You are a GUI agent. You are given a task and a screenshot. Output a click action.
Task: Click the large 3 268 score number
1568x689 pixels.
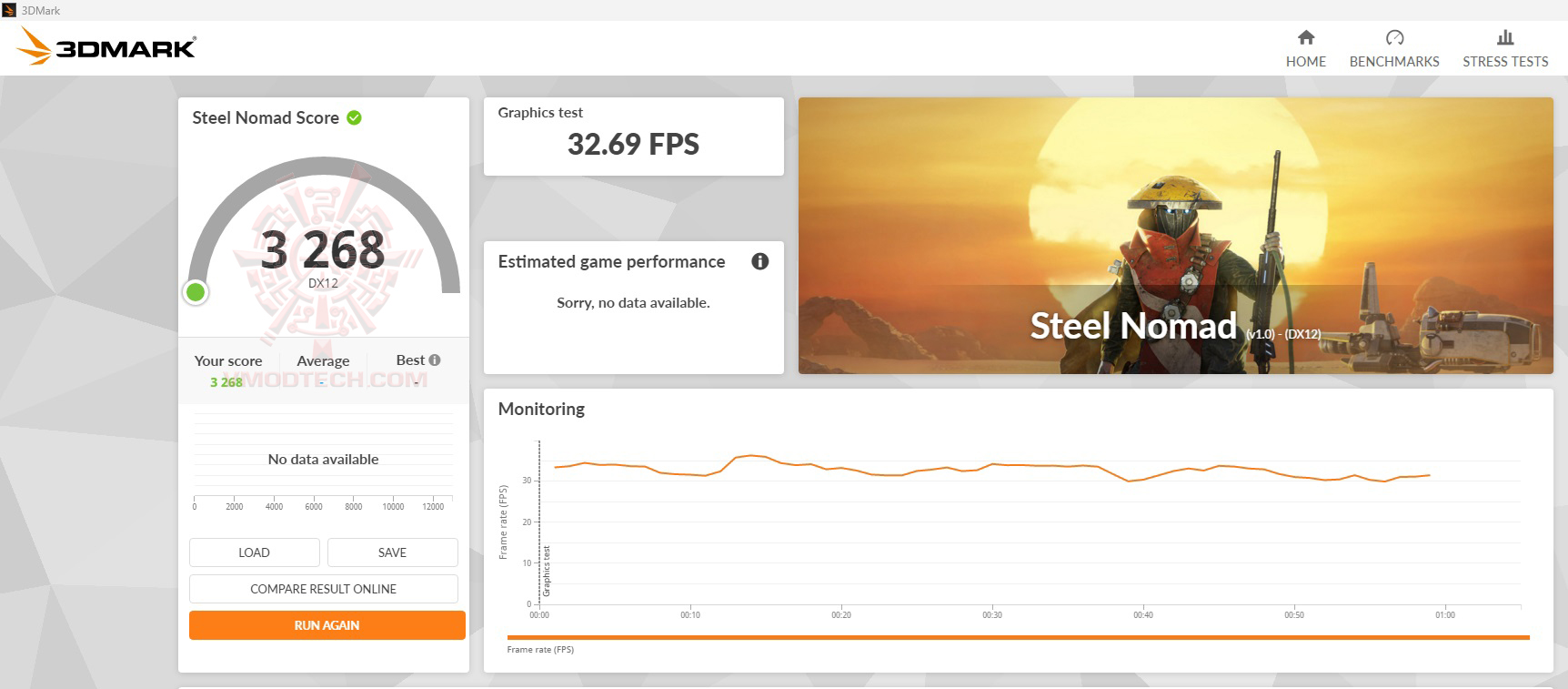point(323,249)
